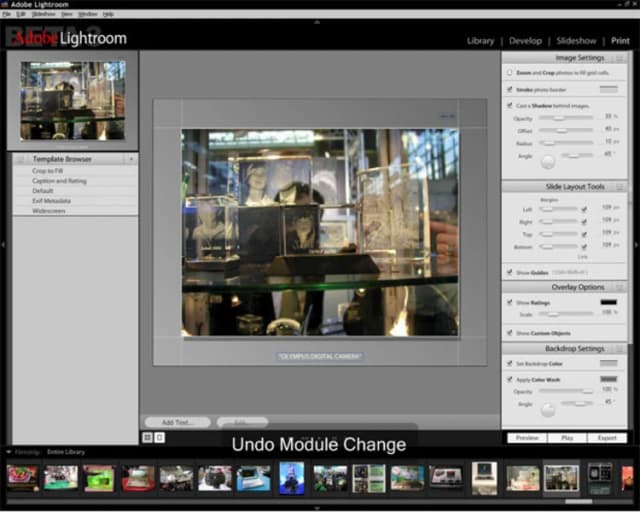Click Template Browser left header icon
Viewport: 640px width, 512px height.
20,159
